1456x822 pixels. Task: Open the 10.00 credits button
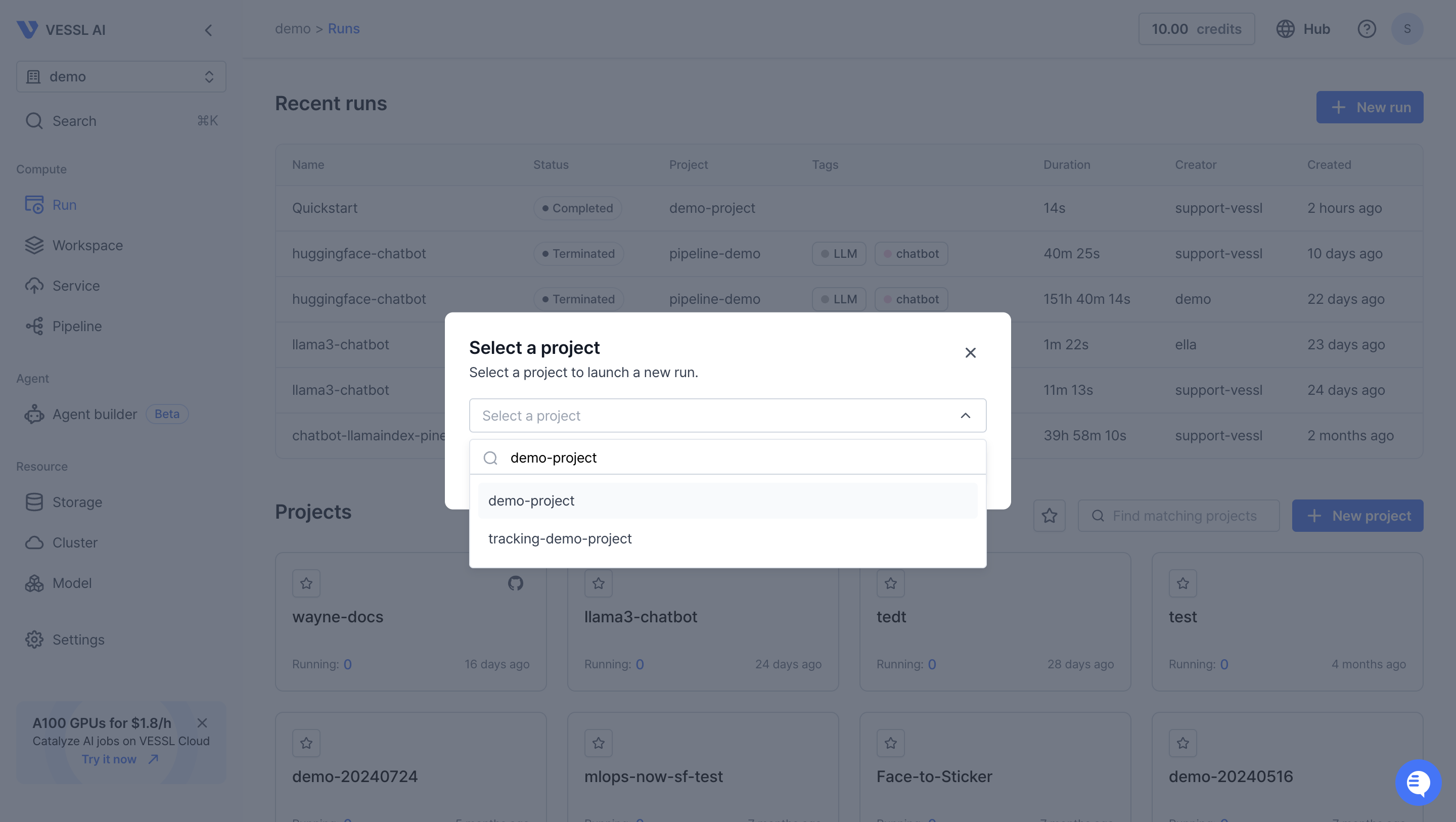click(1197, 29)
